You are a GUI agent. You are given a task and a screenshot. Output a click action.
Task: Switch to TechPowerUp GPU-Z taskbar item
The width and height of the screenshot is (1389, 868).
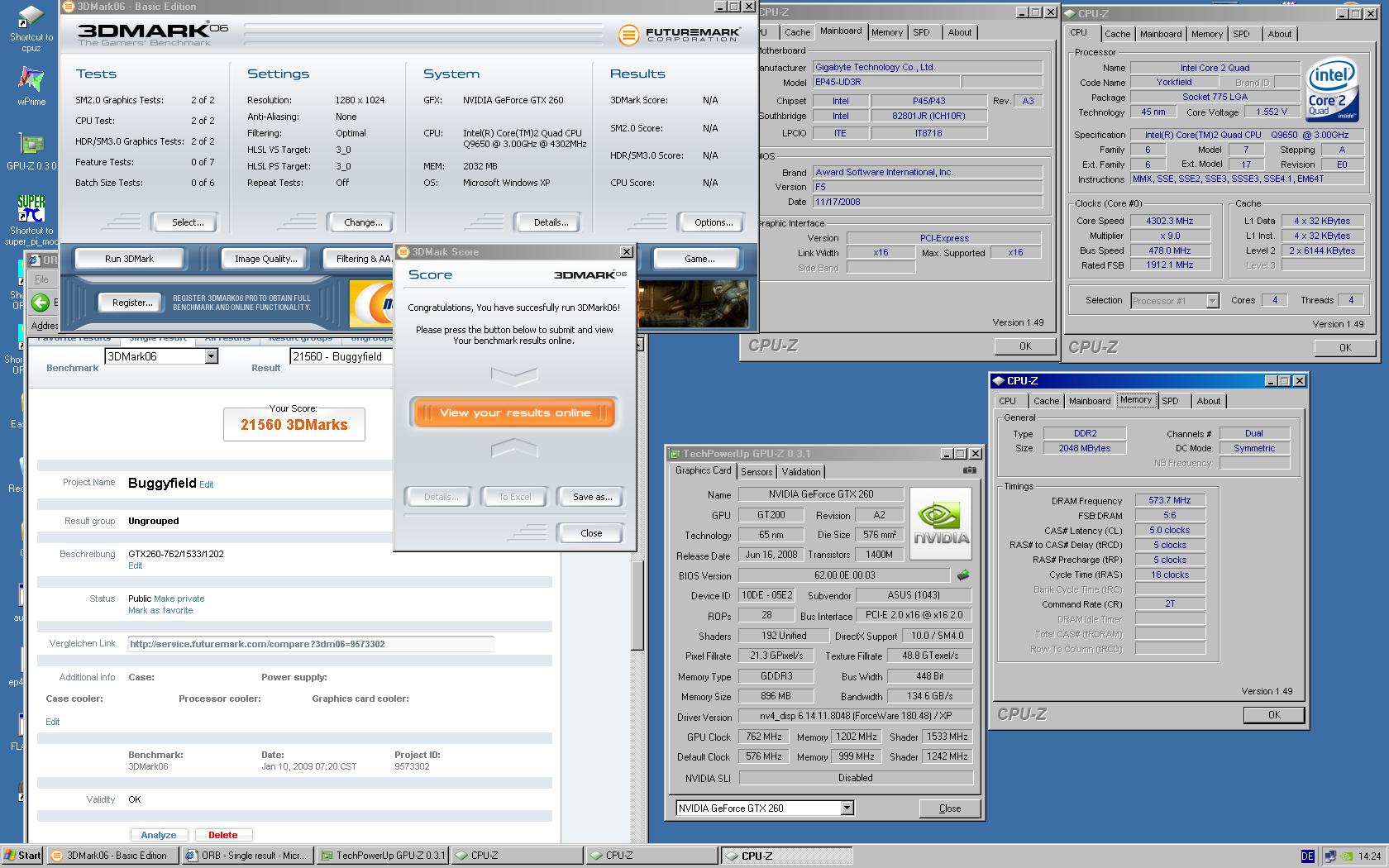point(383,856)
